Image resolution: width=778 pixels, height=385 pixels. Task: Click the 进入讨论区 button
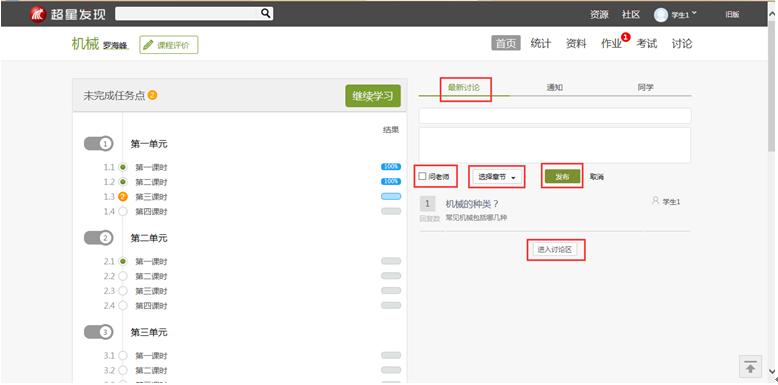(555, 250)
